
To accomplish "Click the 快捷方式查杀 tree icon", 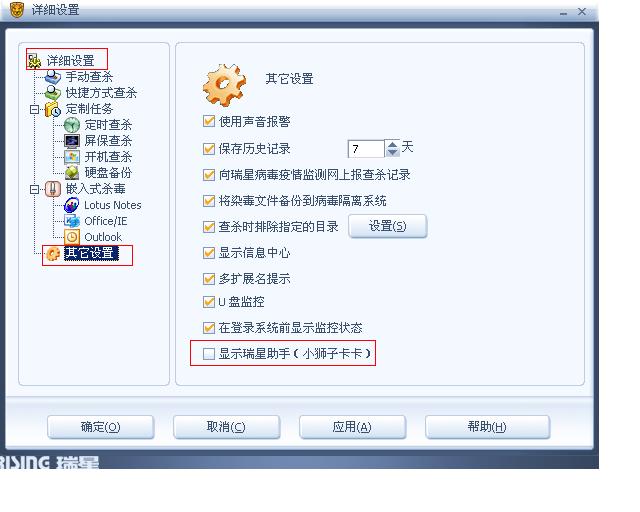I will [x=52, y=93].
